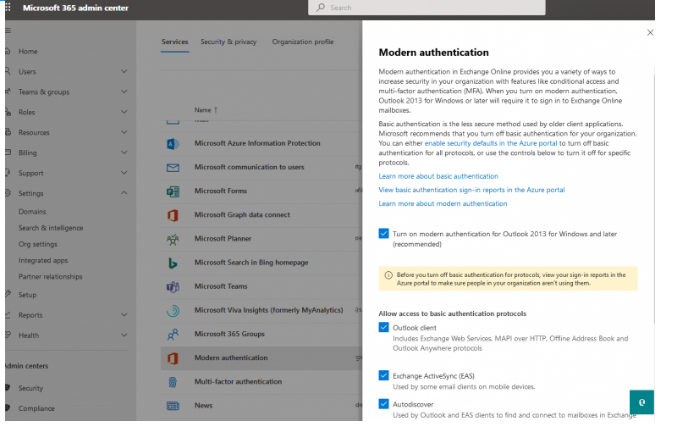Expand the Support chevron
694x437 pixels.
pos(124,173)
